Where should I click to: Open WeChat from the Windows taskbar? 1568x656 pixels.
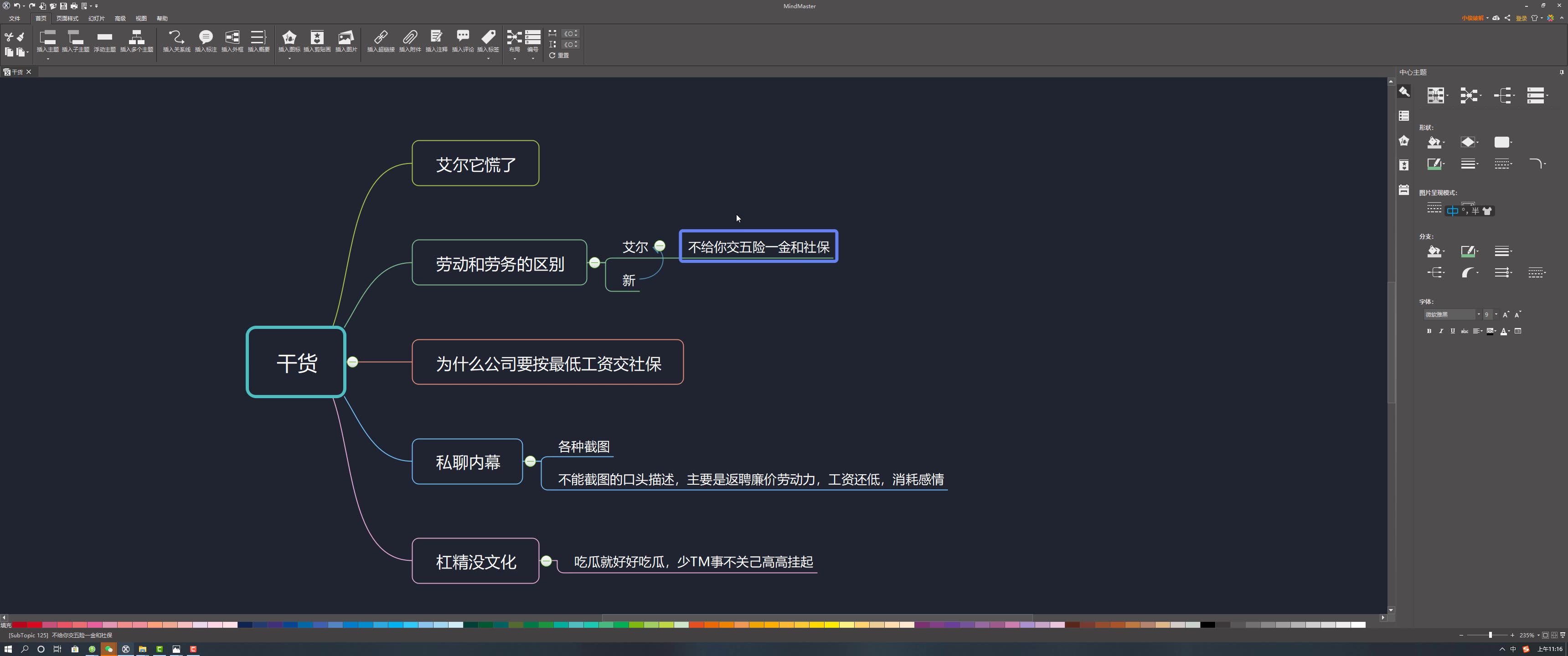coord(109,649)
